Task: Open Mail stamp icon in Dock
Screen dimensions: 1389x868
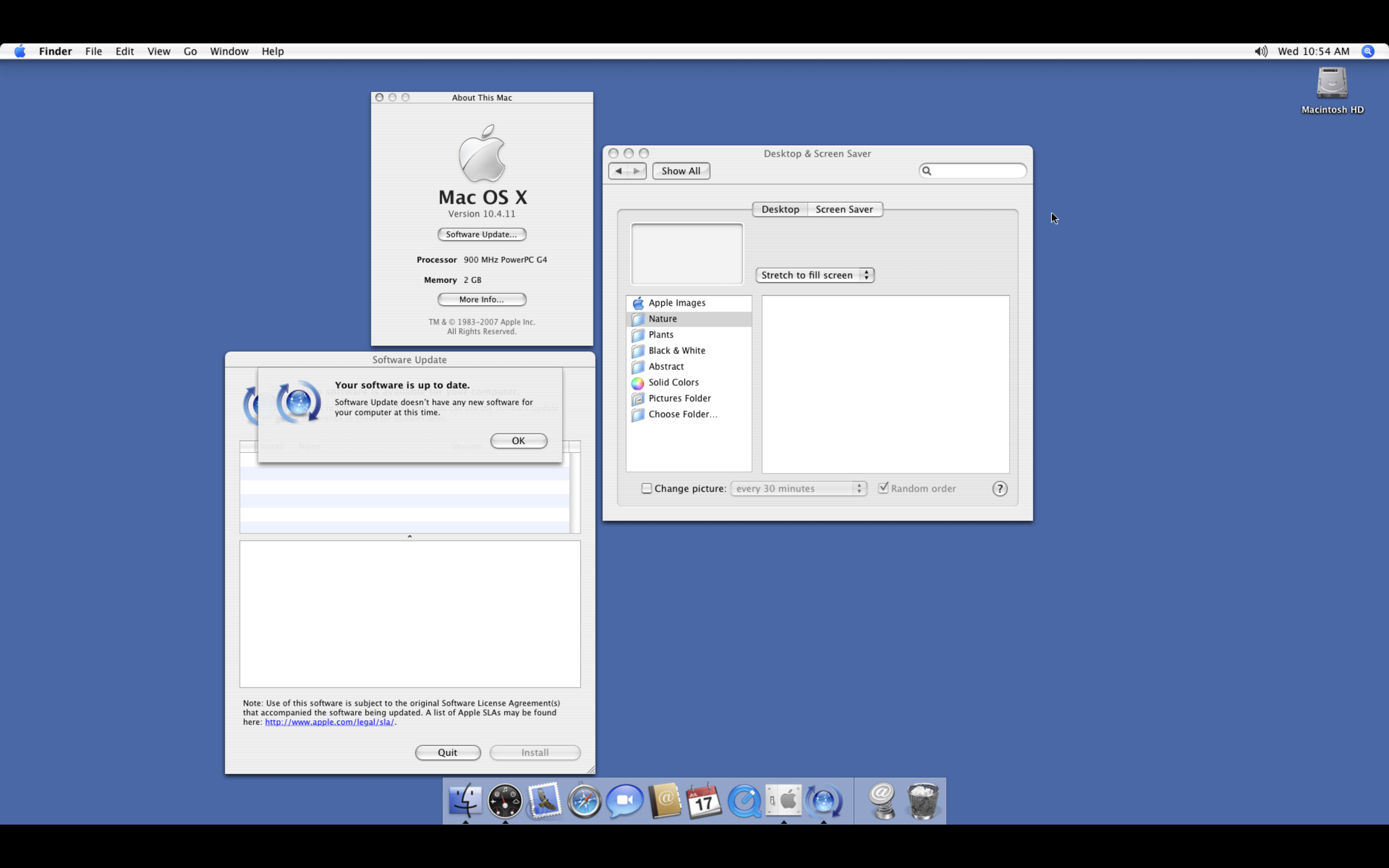Action: click(545, 800)
